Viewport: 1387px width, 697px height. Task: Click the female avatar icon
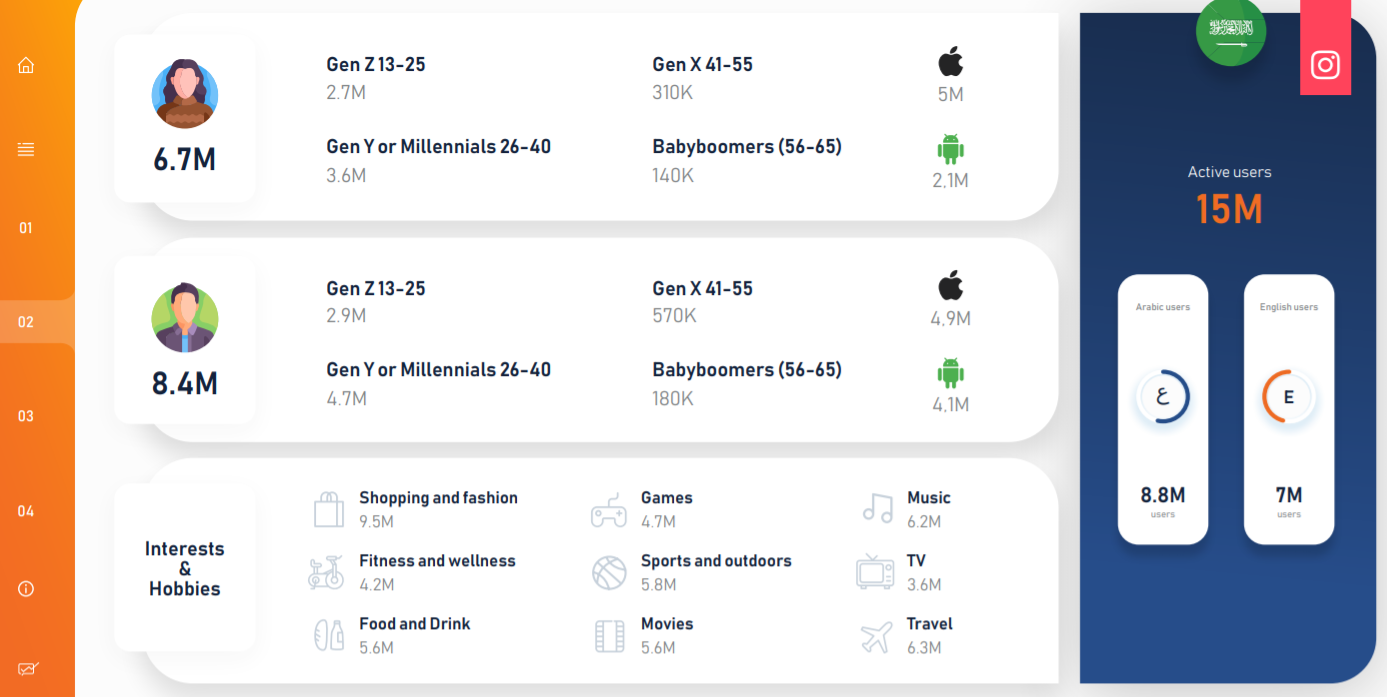coord(185,94)
